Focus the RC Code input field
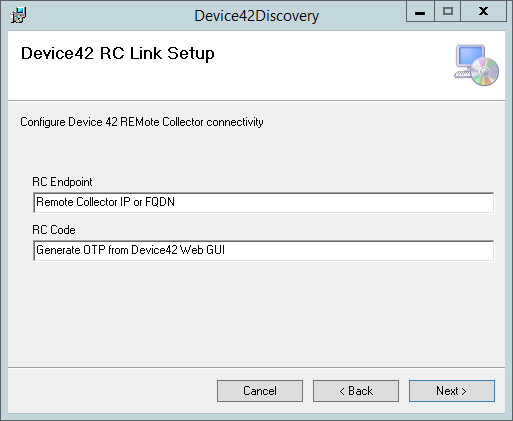The height and width of the screenshot is (421, 513). (264, 250)
